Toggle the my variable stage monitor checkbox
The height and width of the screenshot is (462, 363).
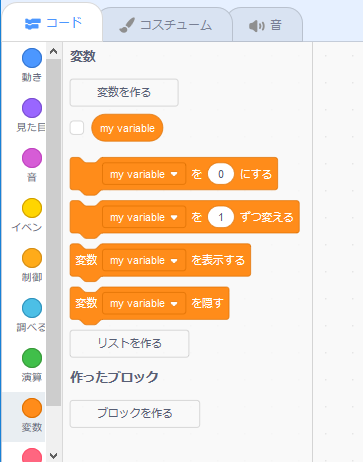click(x=77, y=128)
